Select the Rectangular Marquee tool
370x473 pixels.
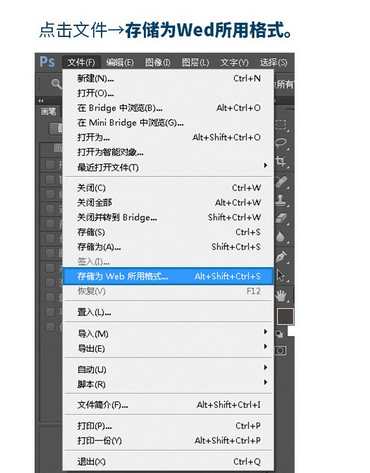[281, 125]
